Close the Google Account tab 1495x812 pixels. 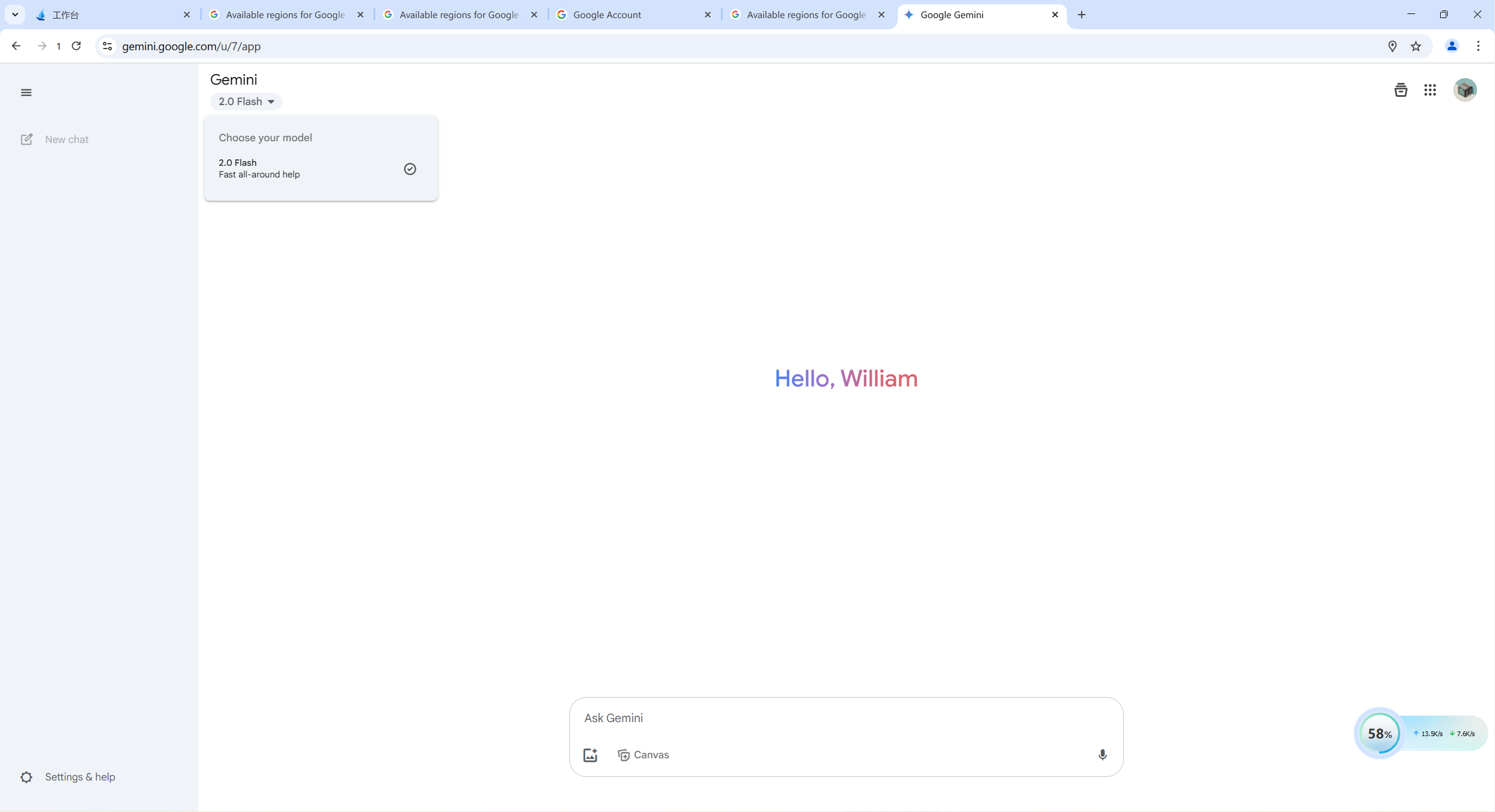708,15
